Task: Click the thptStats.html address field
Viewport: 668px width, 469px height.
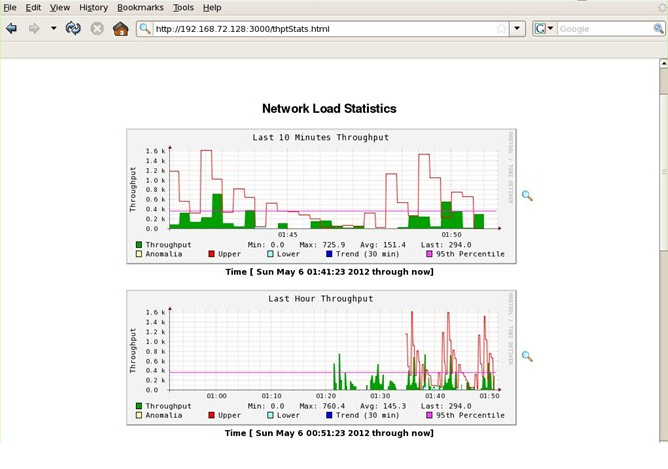Action: click(324, 29)
